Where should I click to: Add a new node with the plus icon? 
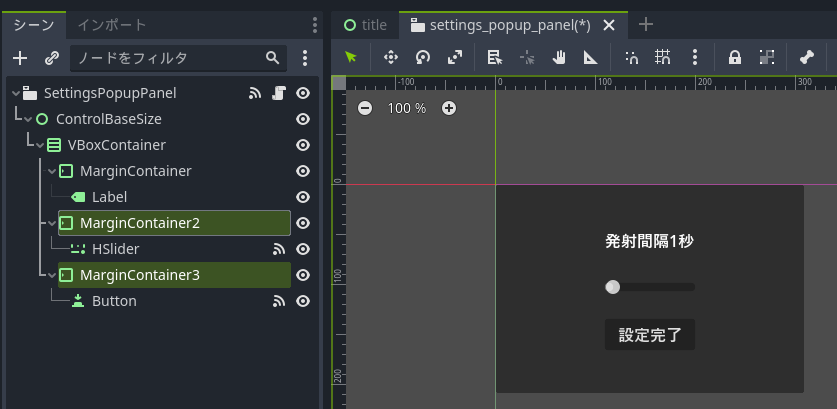coord(20,58)
